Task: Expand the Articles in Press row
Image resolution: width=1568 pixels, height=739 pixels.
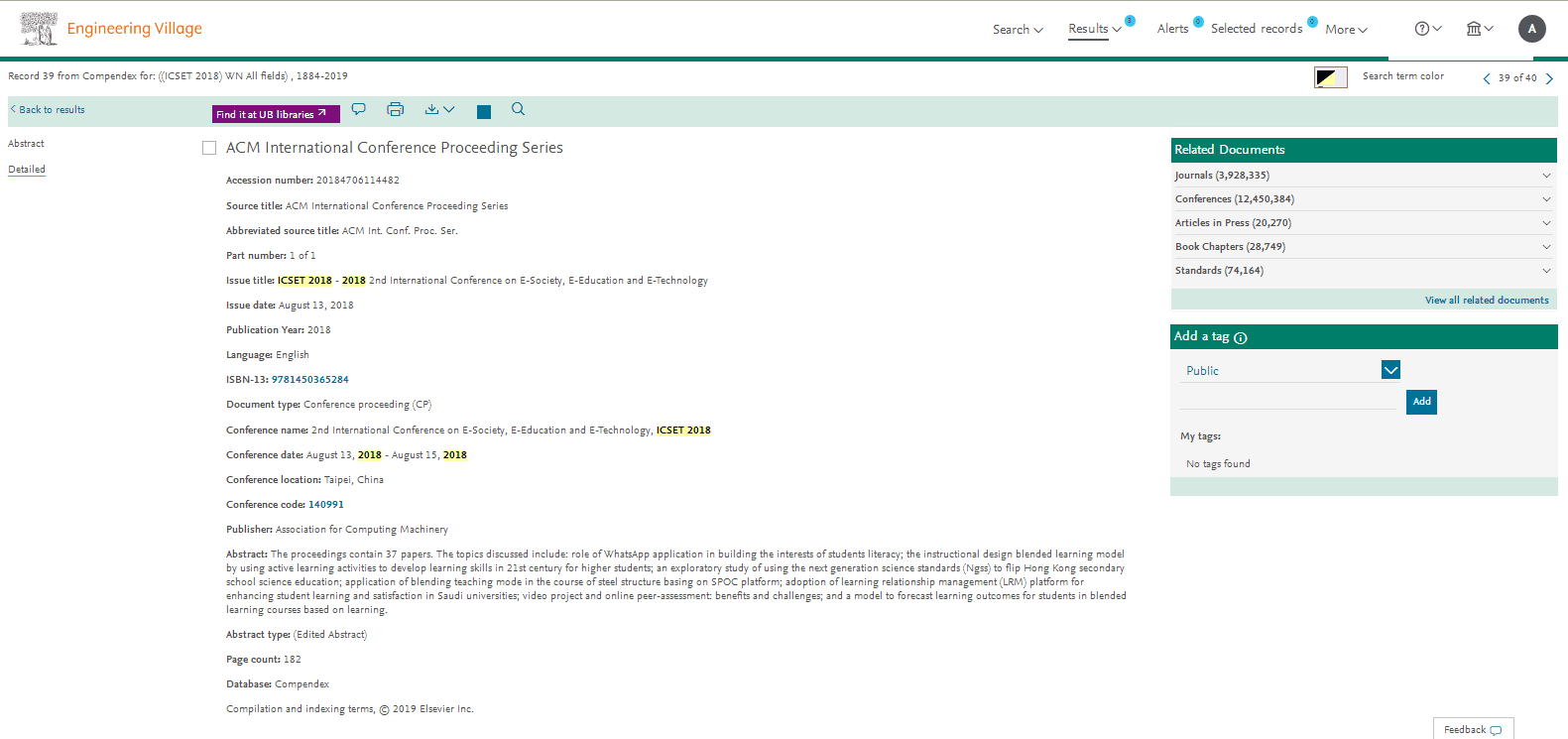Action: [1364, 223]
